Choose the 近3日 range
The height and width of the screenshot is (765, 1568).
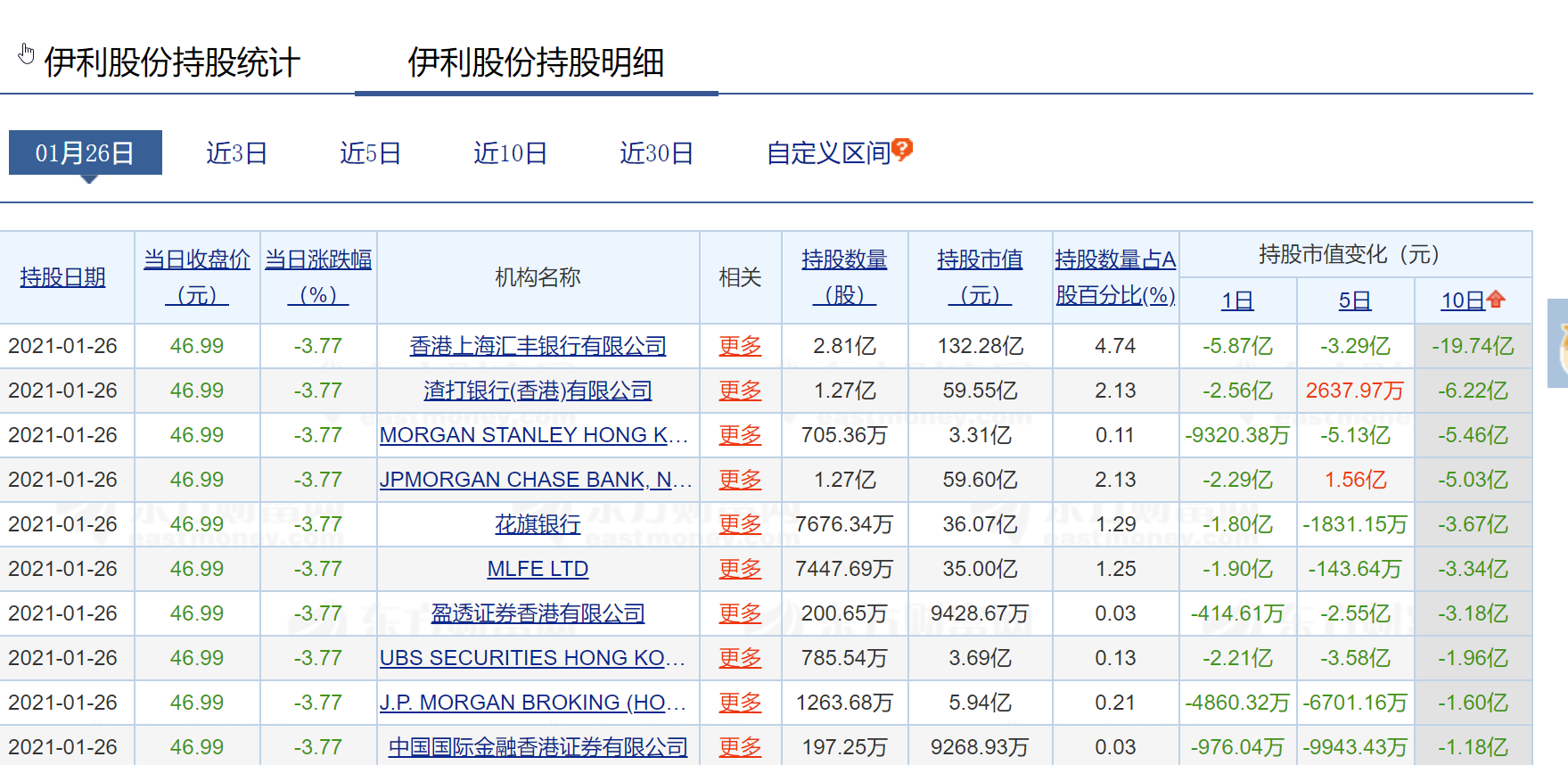pos(236,153)
